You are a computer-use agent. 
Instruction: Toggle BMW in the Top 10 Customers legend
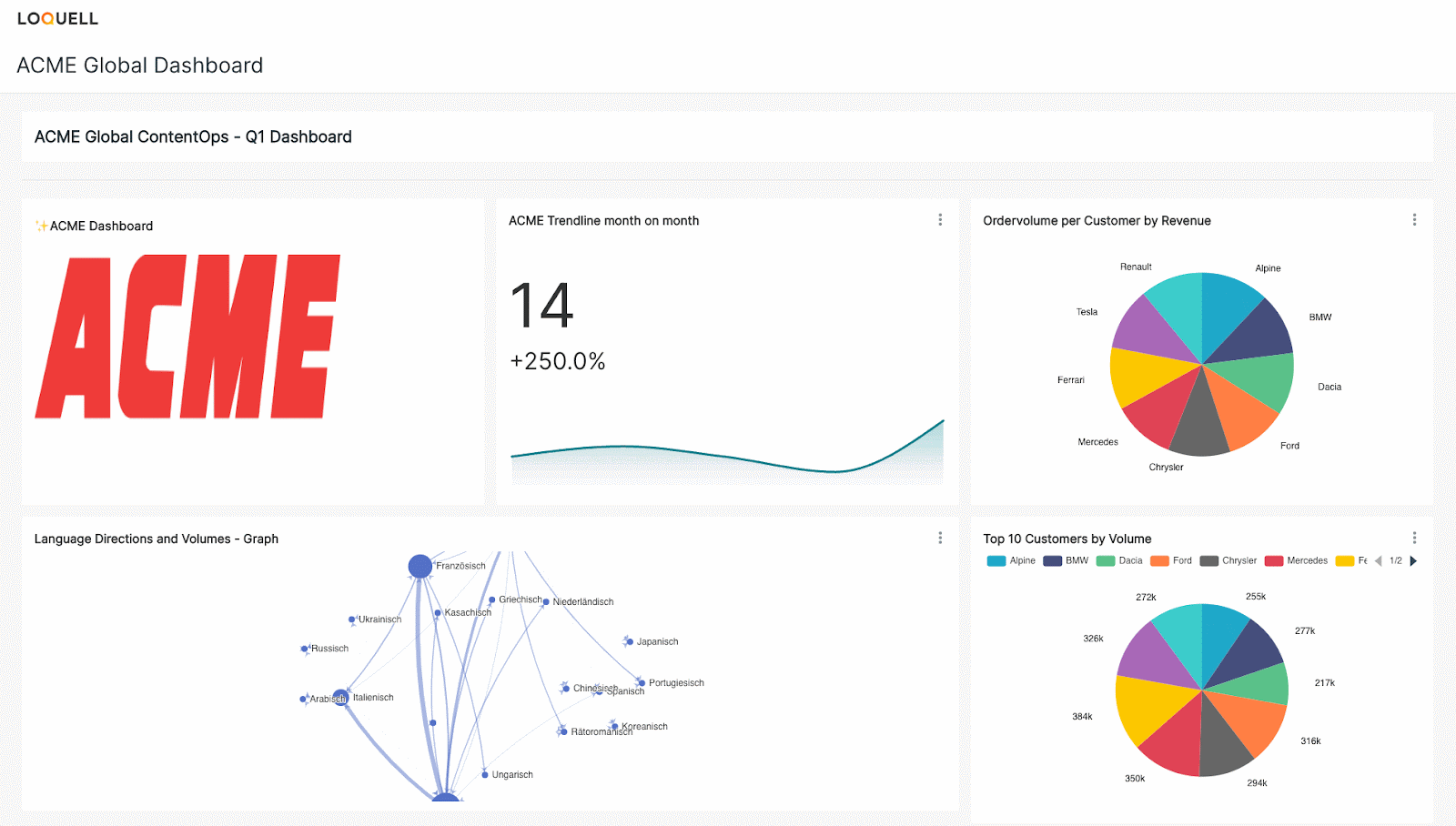click(1066, 561)
